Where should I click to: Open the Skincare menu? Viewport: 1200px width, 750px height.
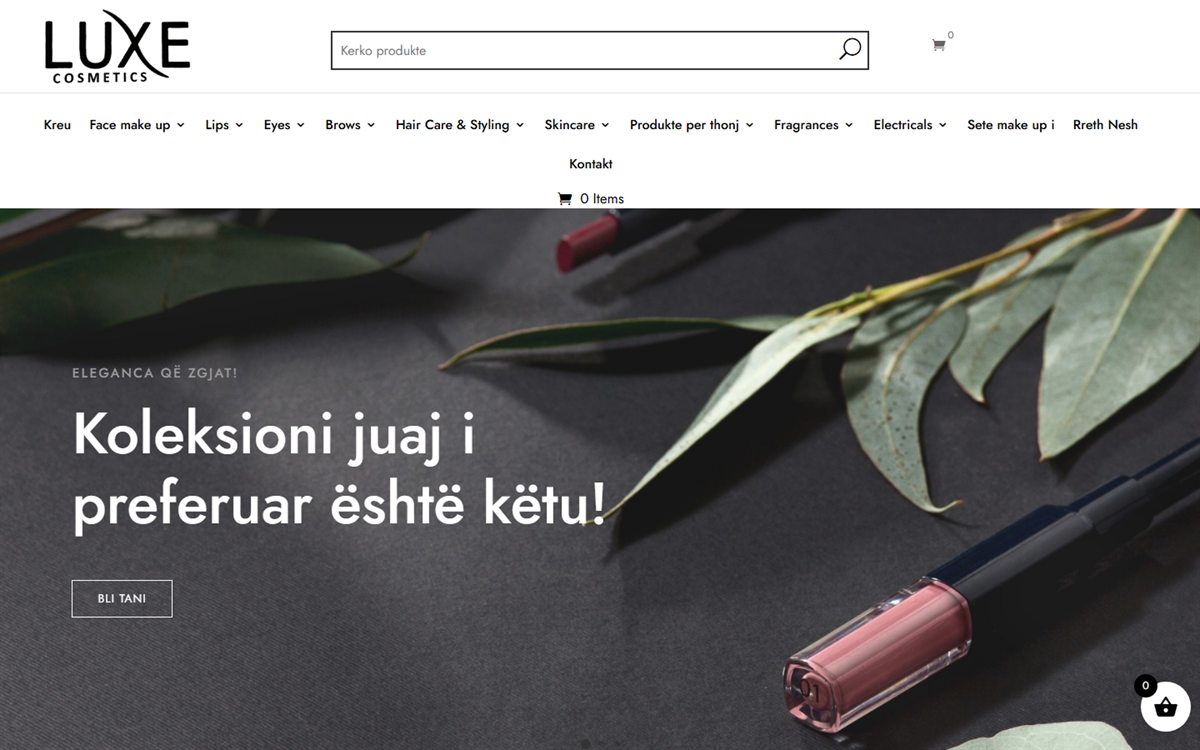coord(570,125)
